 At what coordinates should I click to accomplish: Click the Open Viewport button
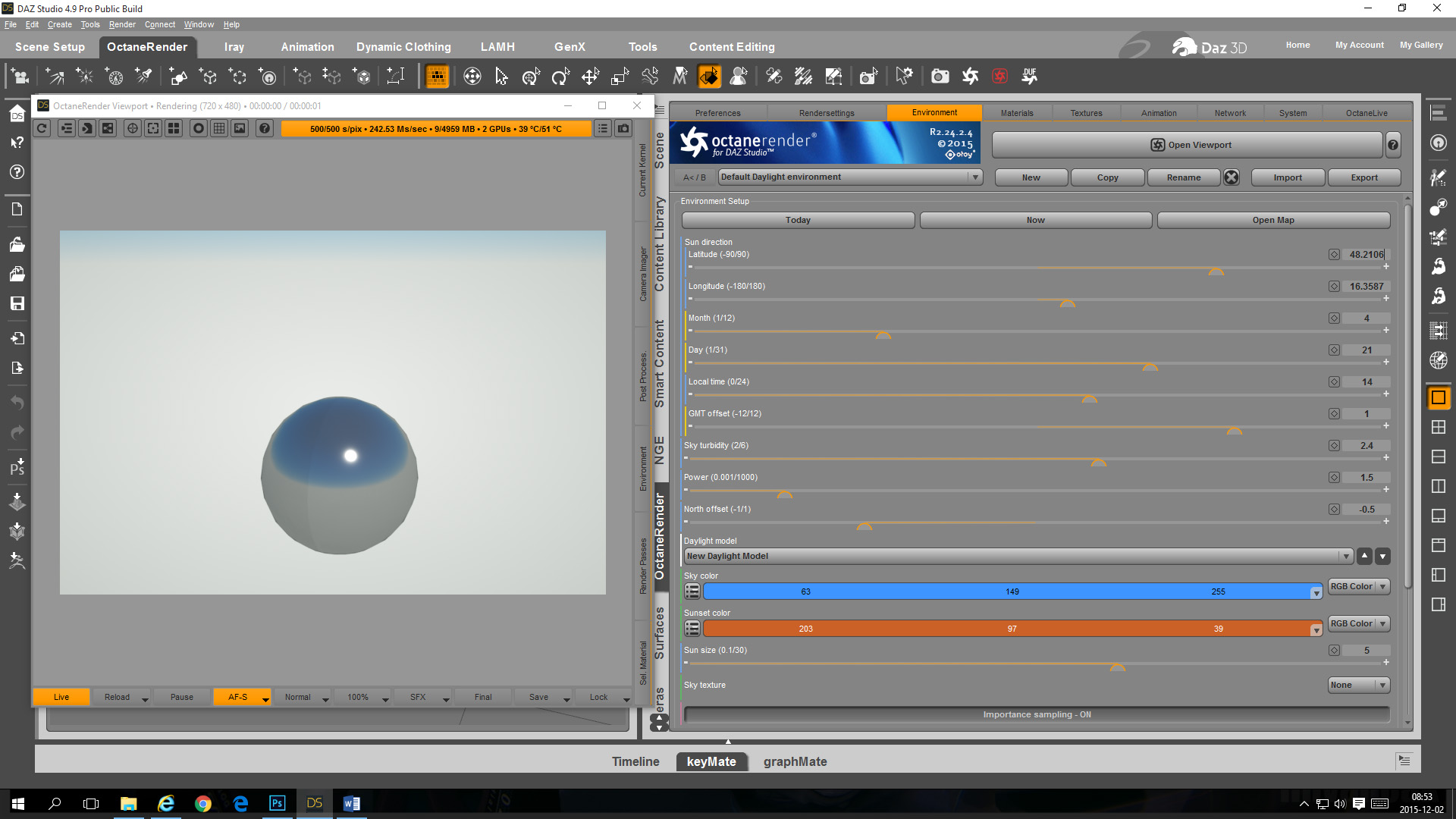pos(1188,145)
